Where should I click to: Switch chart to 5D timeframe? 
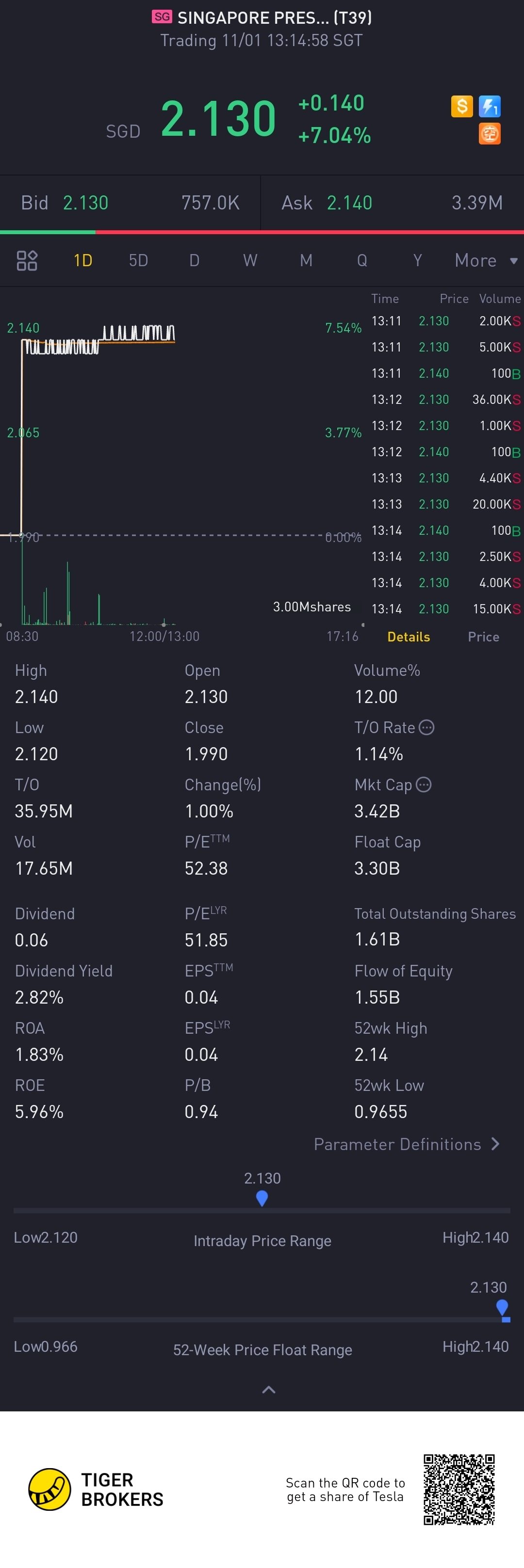pos(138,260)
